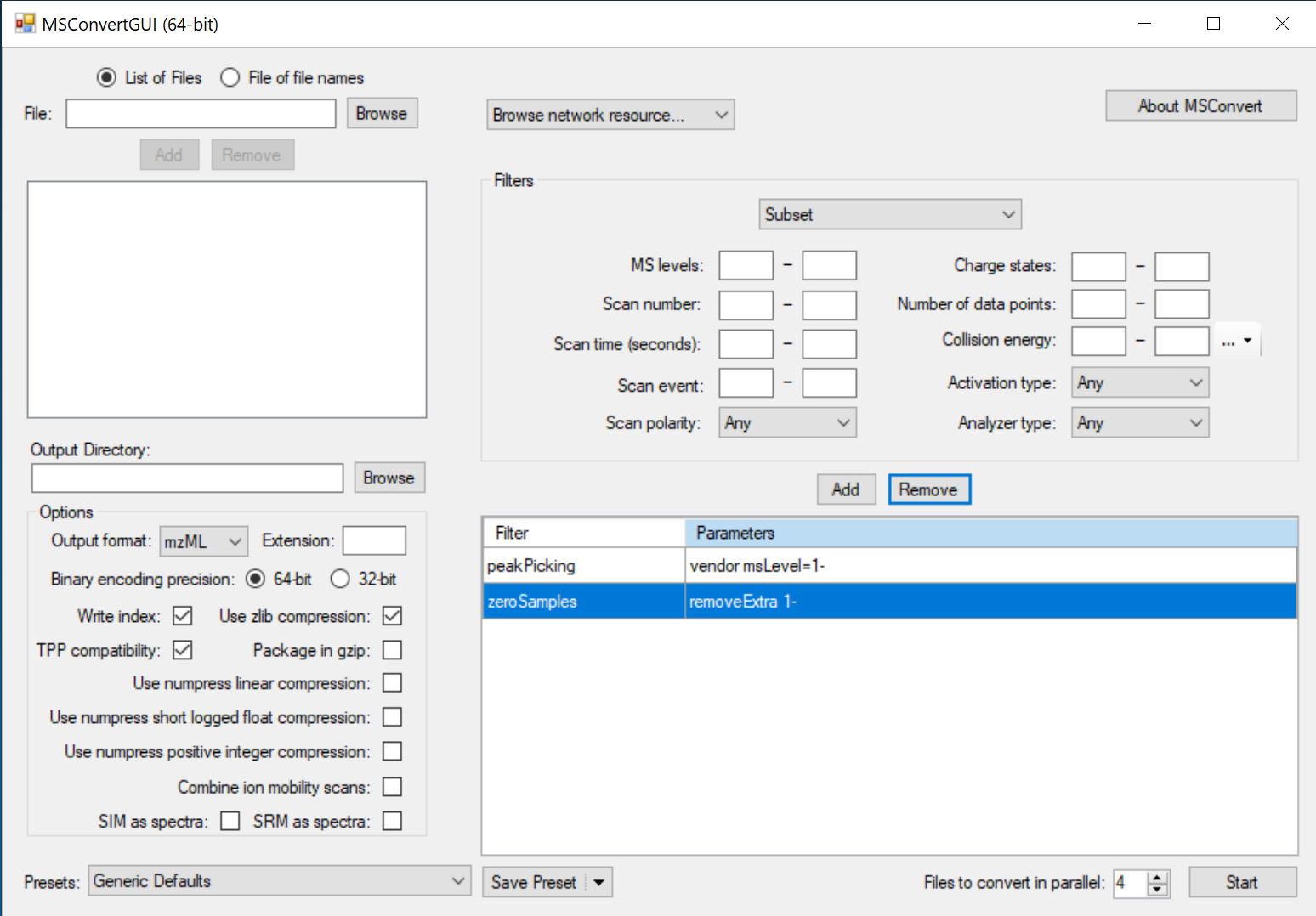Open Collision energy ellipsis options dropdown

1237,341
